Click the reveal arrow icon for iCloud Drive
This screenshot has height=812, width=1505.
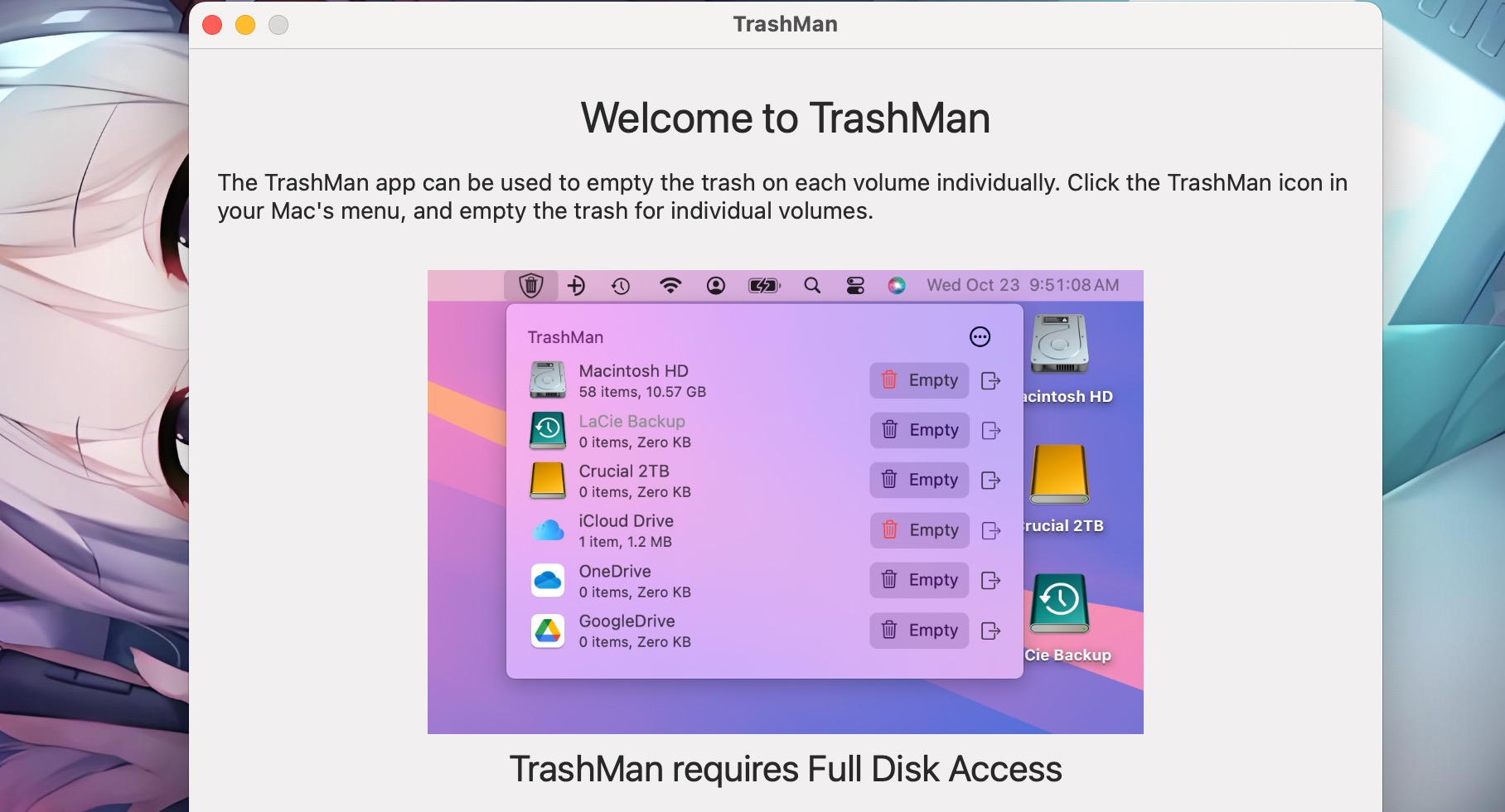(991, 530)
